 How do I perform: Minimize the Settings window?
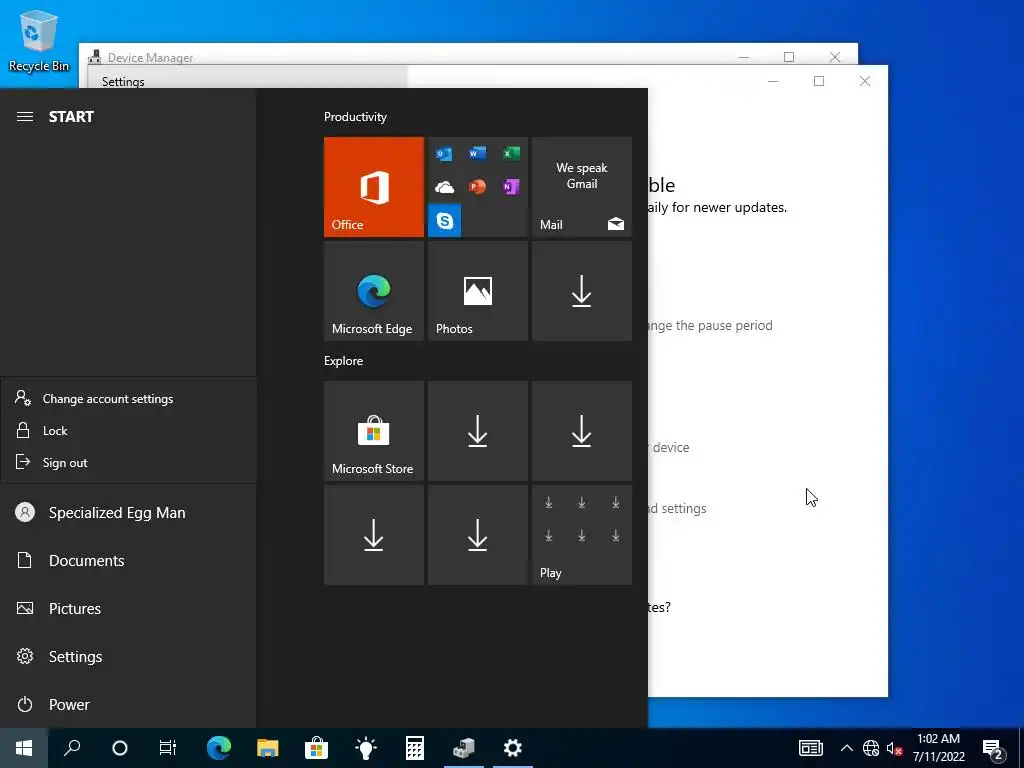[773, 81]
